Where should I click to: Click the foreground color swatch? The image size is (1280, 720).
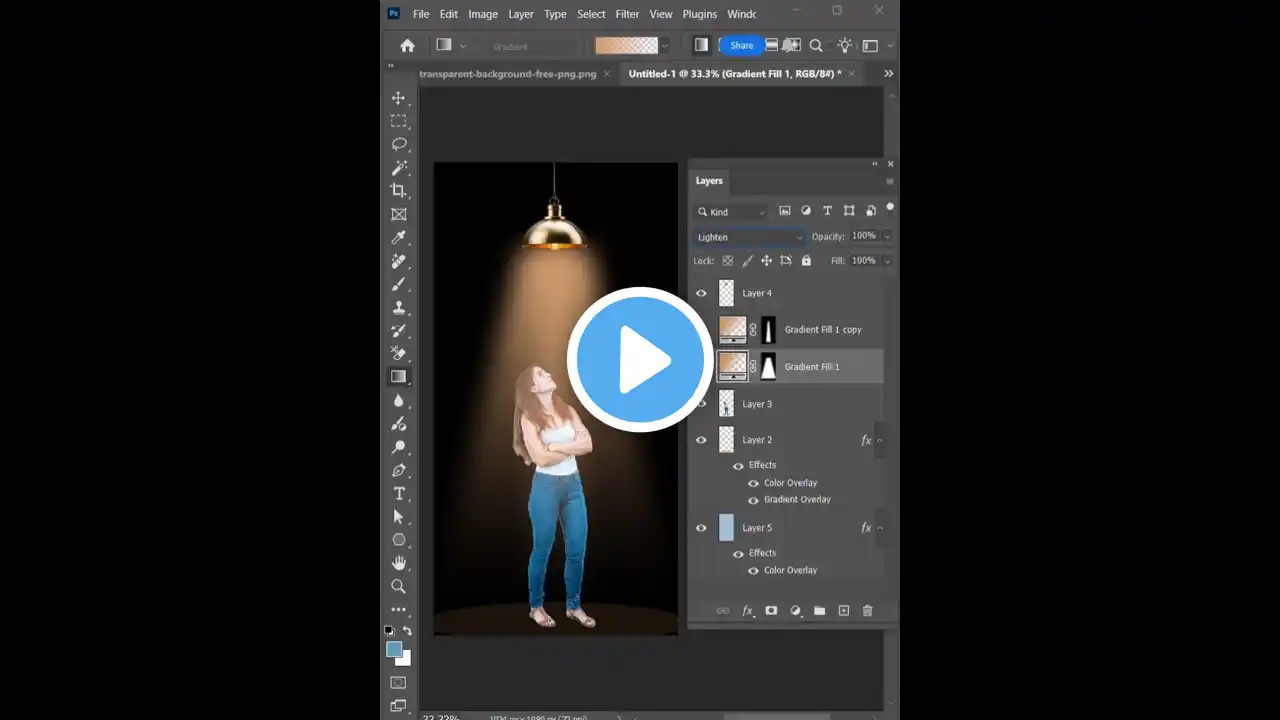point(395,650)
